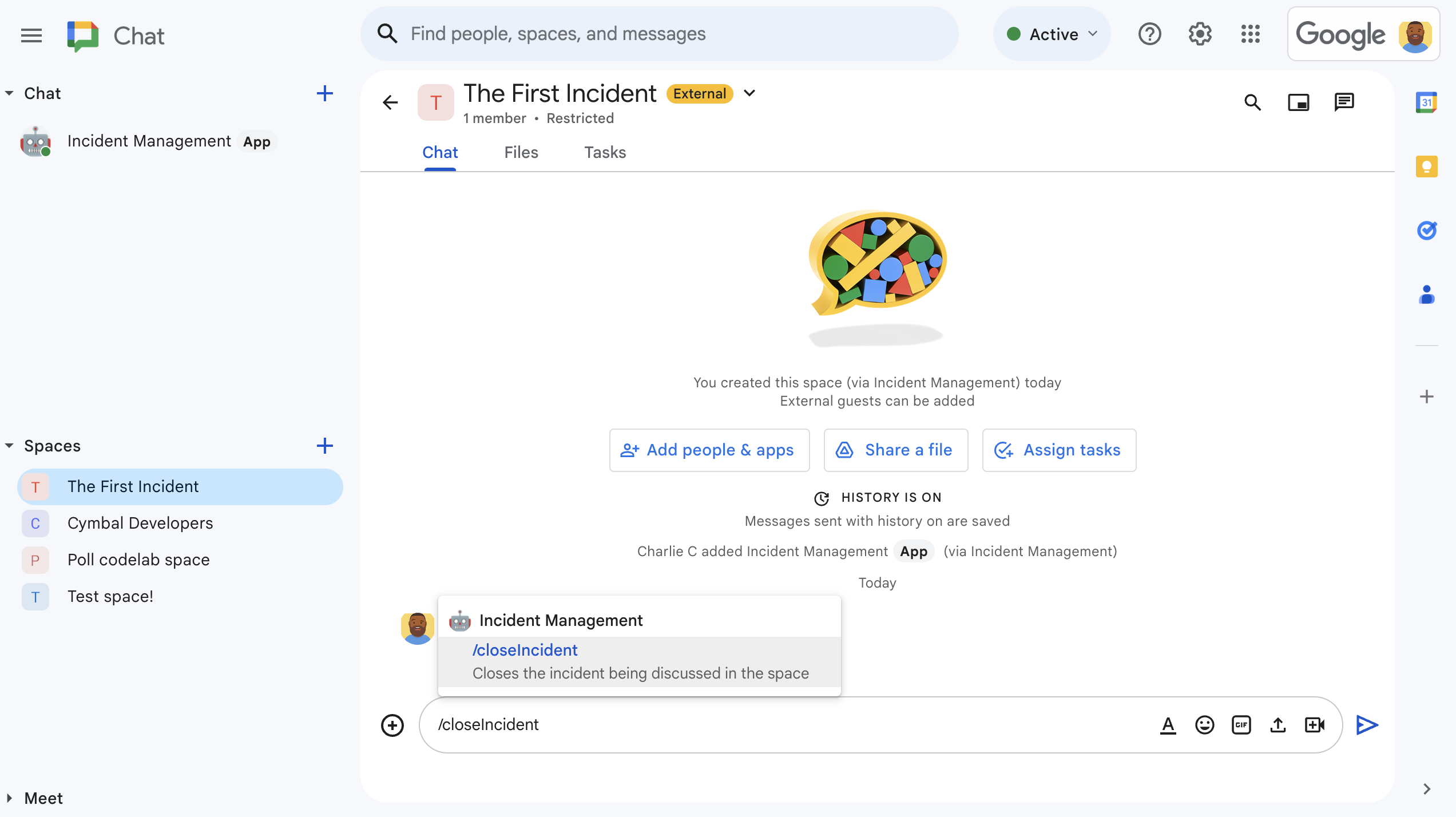Expand The First Incident space dropdown
1456x817 pixels.
[751, 93]
